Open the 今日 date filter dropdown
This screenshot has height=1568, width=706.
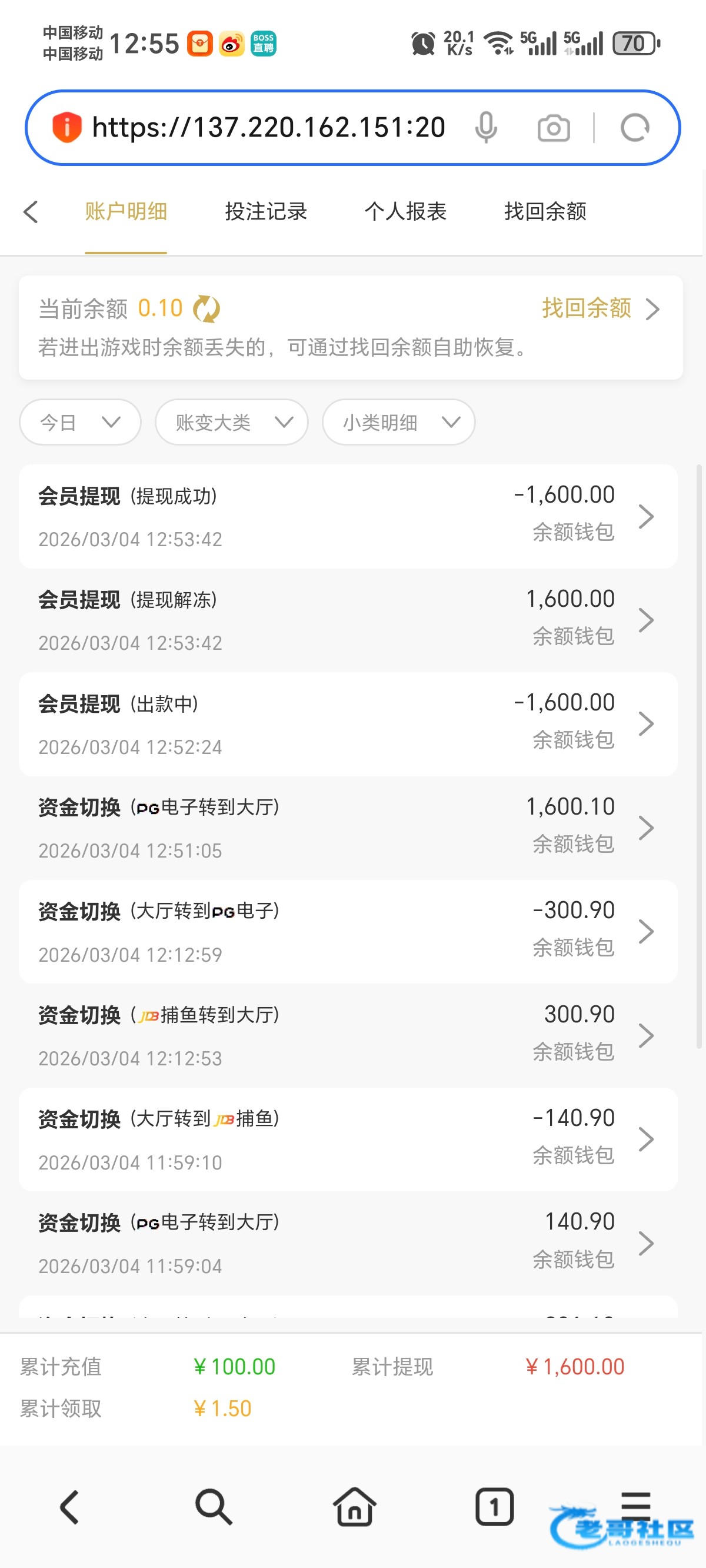[81, 422]
